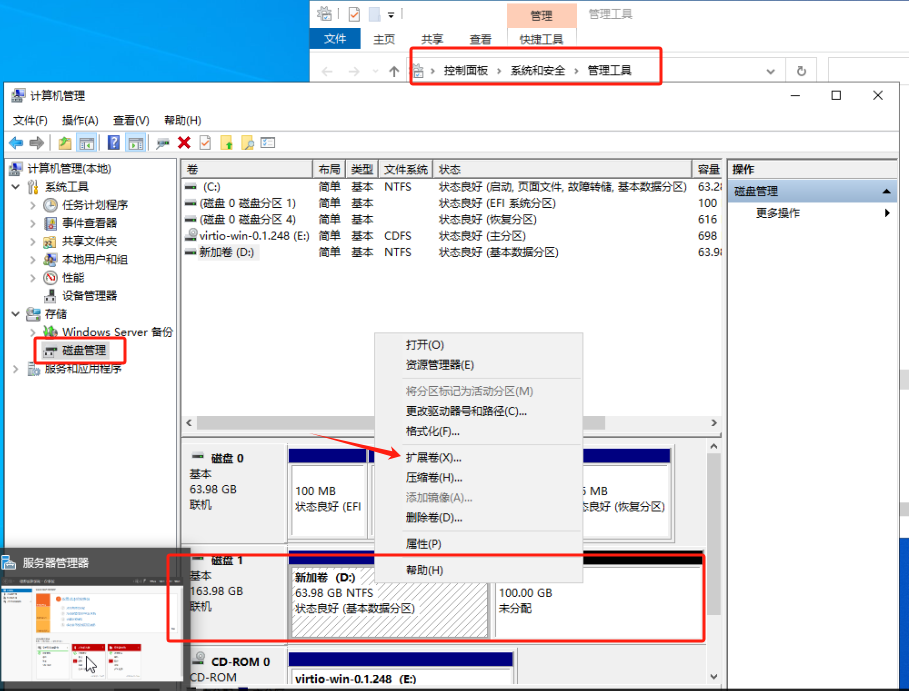
Task: Click the blue Back arrow toolbar icon
Action: pyautogui.click(x=15, y=143)
